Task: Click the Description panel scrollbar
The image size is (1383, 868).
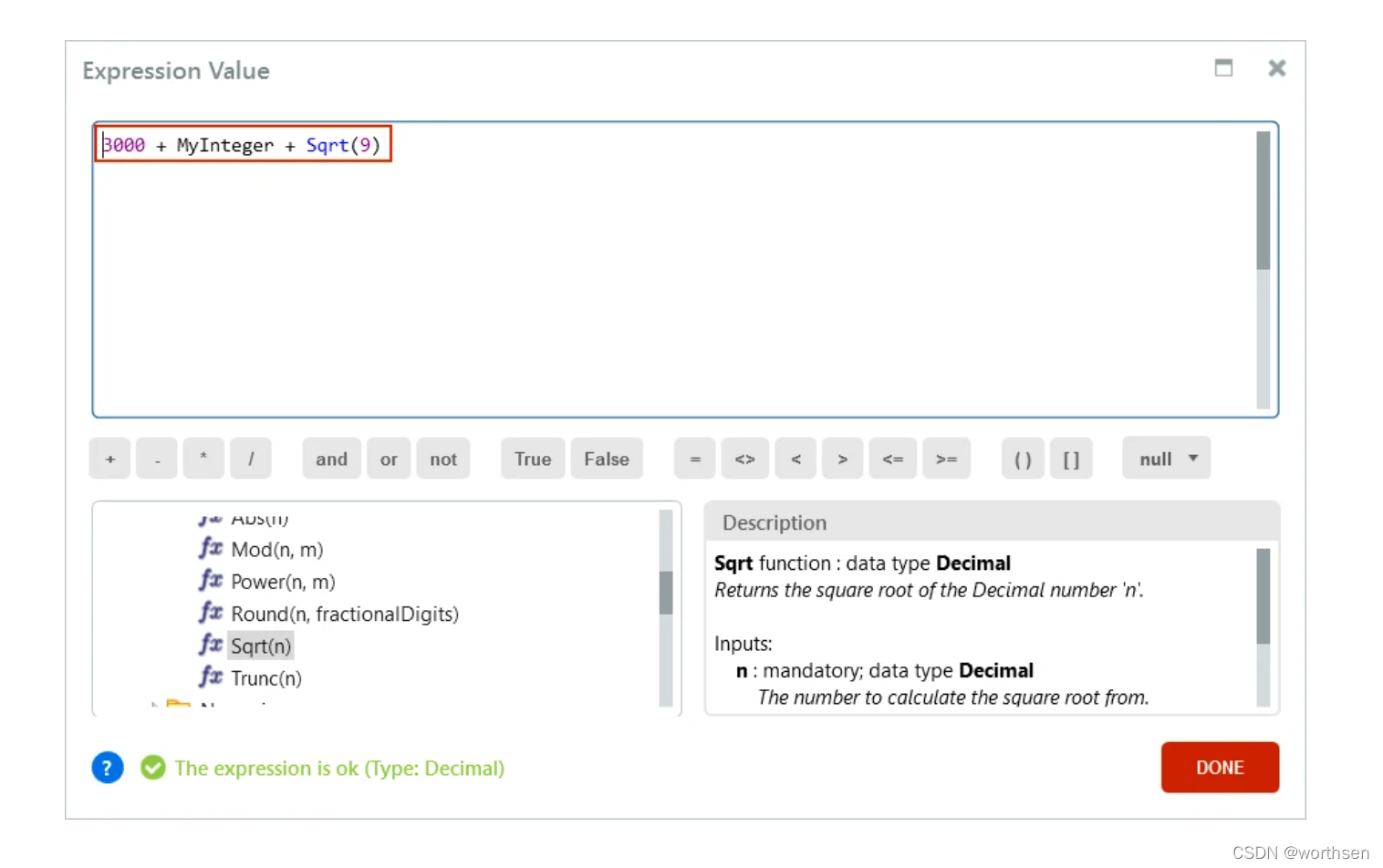Action: point(1263,597)
